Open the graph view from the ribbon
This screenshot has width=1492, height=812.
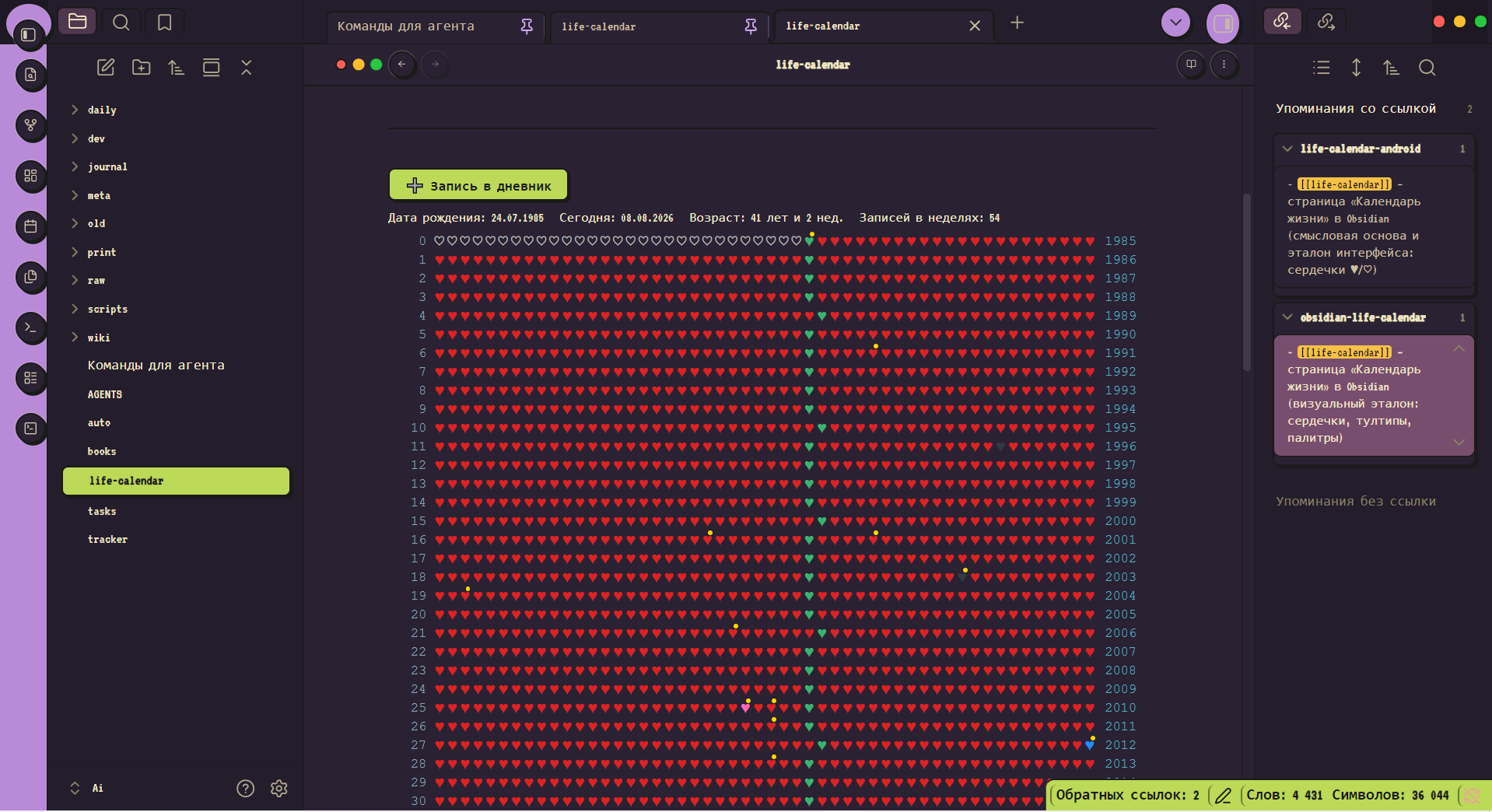click(x=31, y=124)
